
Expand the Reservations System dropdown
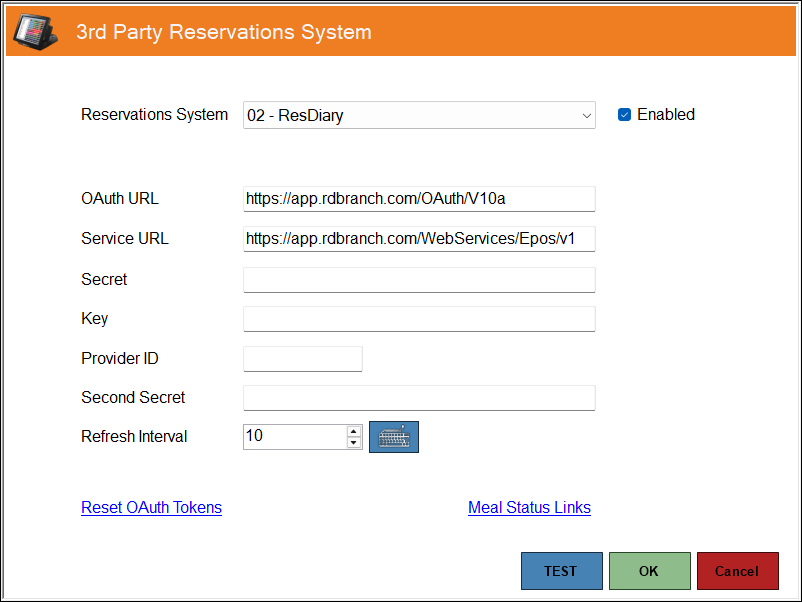point(587,116)
